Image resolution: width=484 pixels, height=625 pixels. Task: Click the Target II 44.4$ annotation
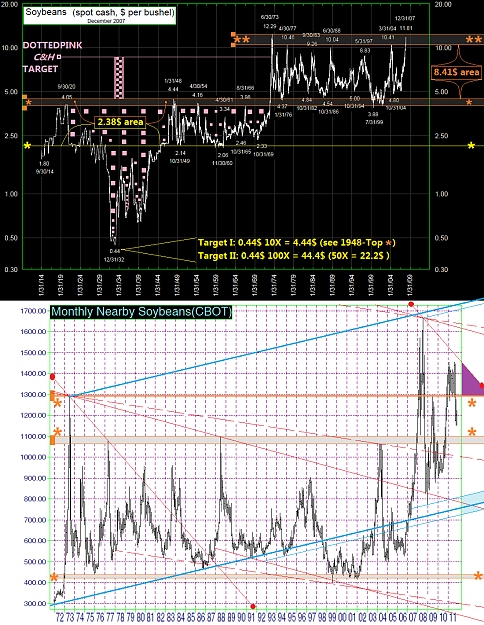(294, 255)
